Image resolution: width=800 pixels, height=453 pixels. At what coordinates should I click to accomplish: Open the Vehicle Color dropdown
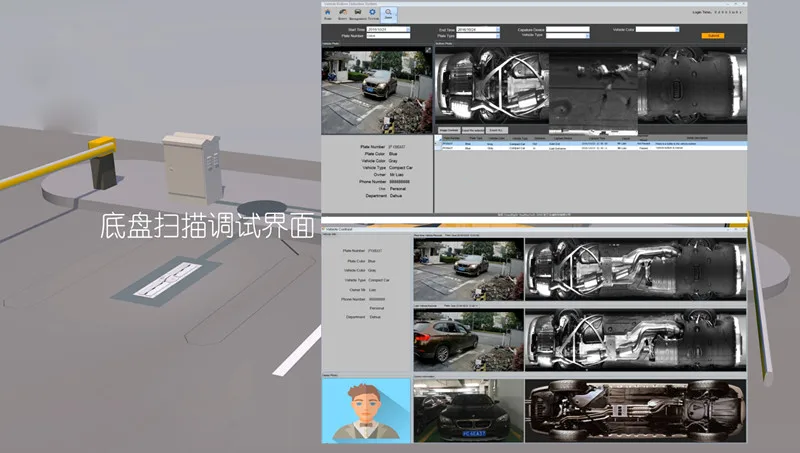pyautogui.click(x=677, y=30)
